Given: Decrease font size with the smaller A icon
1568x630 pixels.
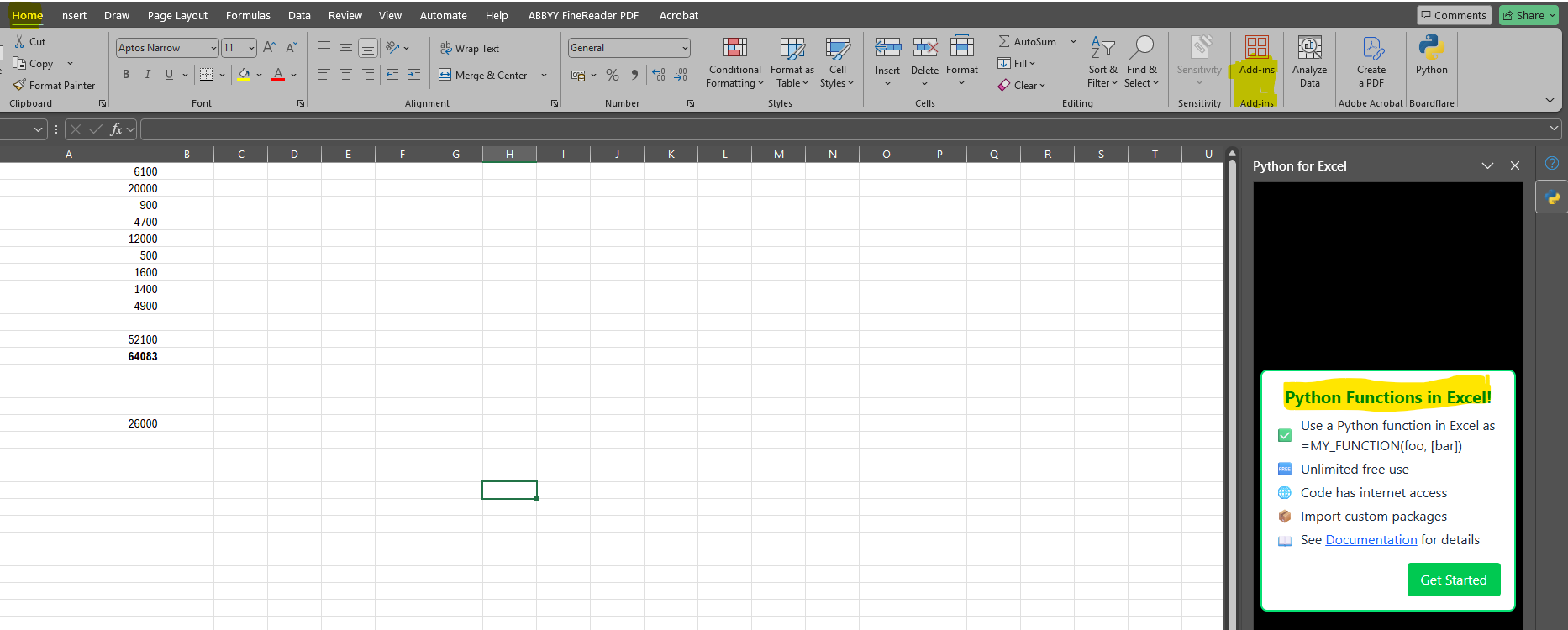Looking at the screenshot, I should point(291,48).
